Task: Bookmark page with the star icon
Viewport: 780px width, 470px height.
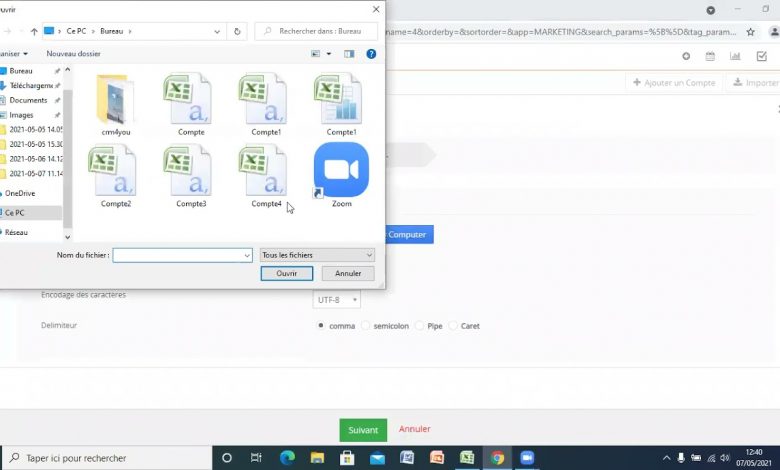Action: pyautogui.click(x=750, y=32)
